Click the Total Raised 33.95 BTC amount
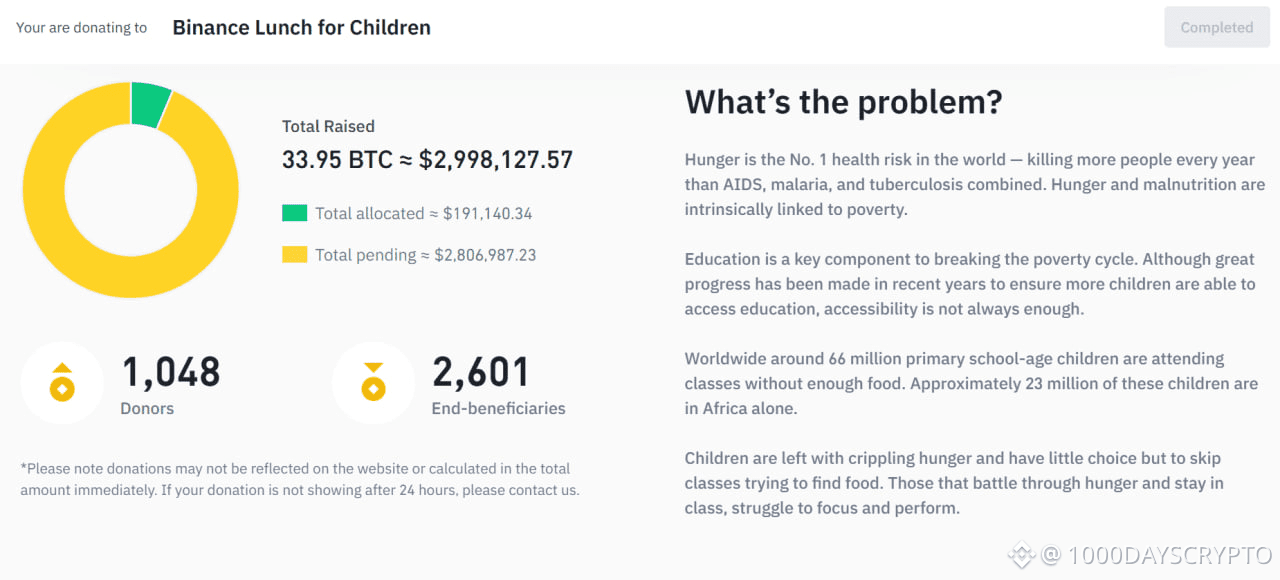Image resolution: width=1280 pixels, height=580 pixels. [427, 160]
